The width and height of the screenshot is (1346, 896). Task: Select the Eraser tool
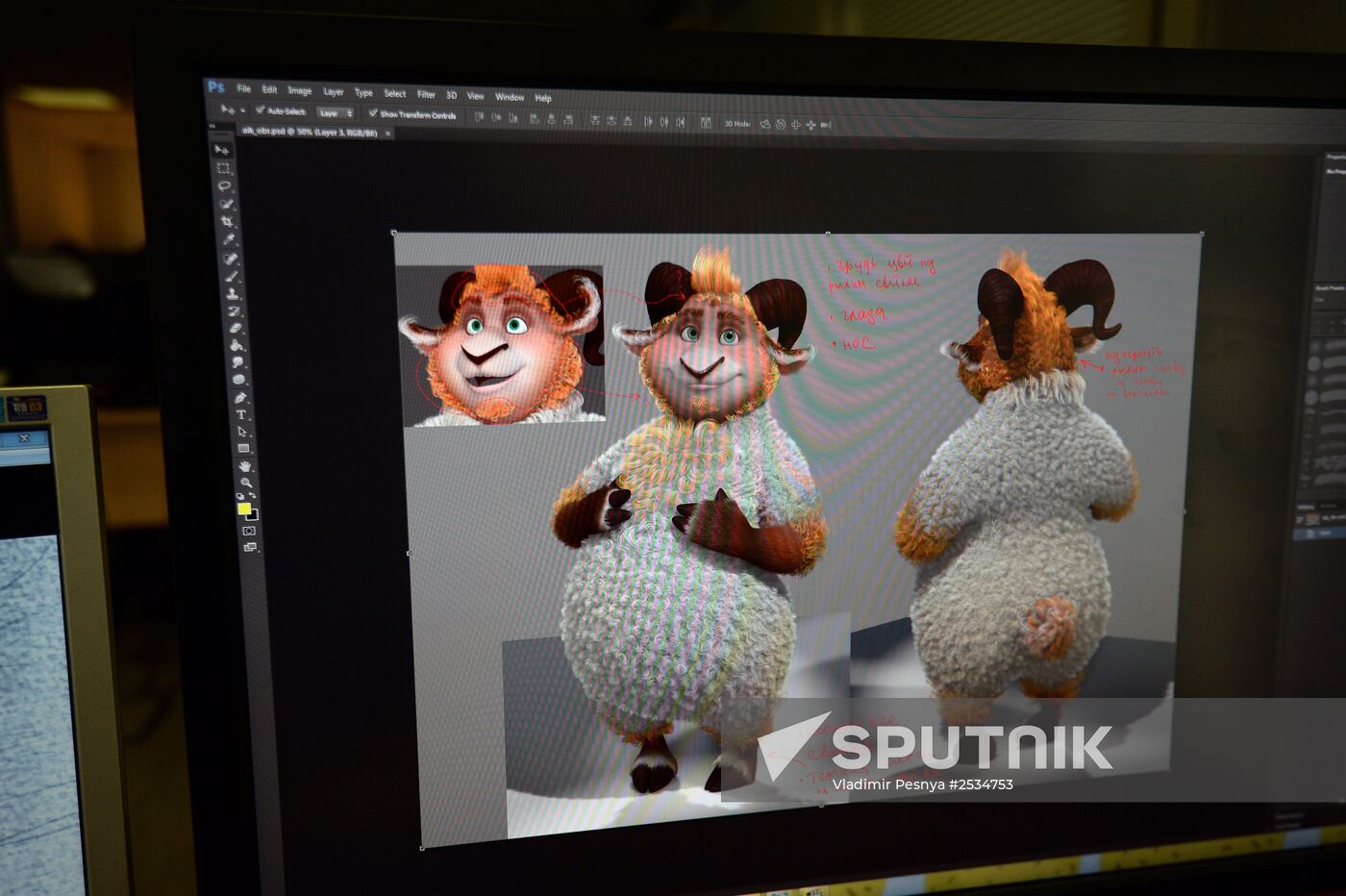tap(235, 327)
